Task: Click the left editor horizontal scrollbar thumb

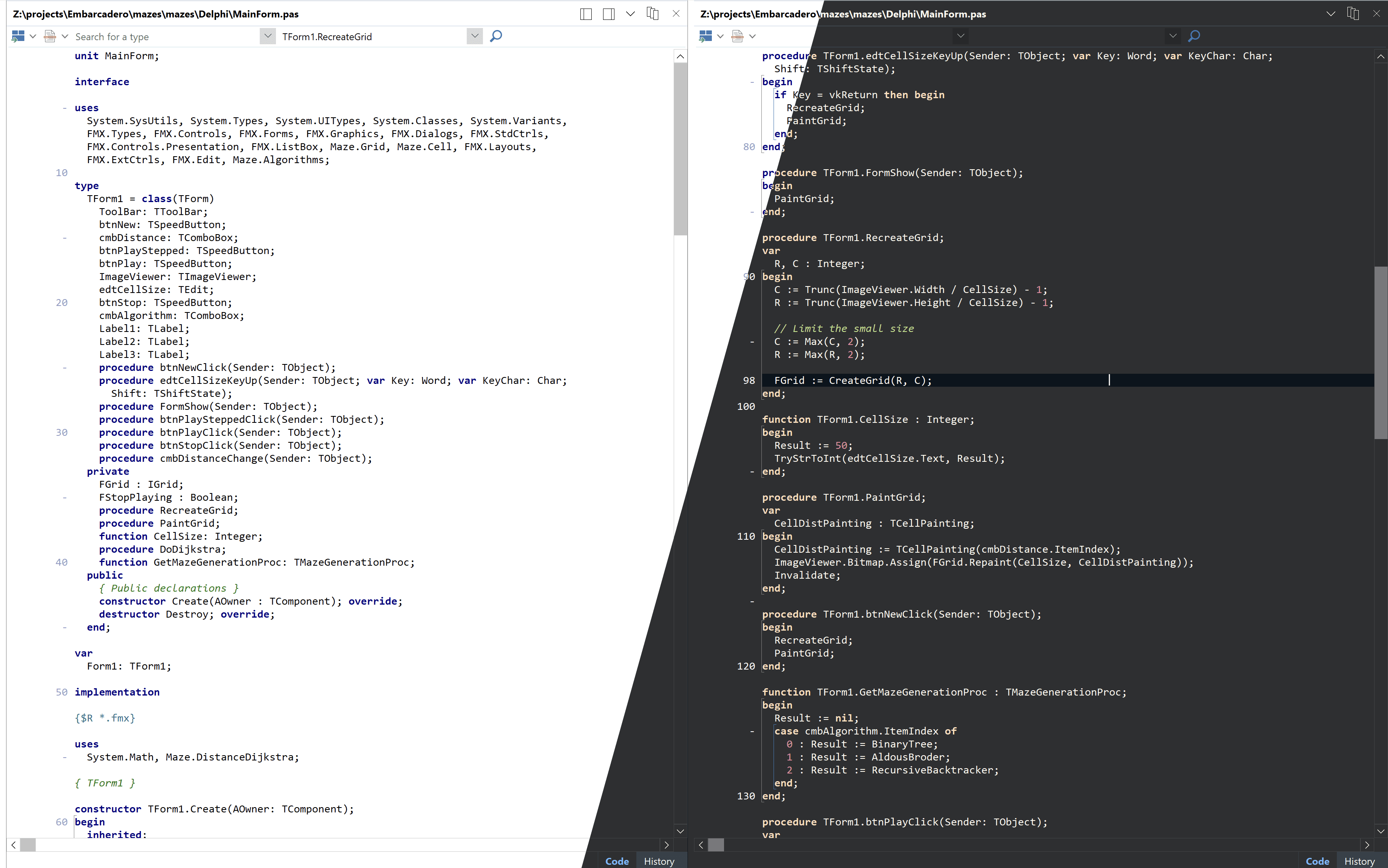Action: [28, 844]
